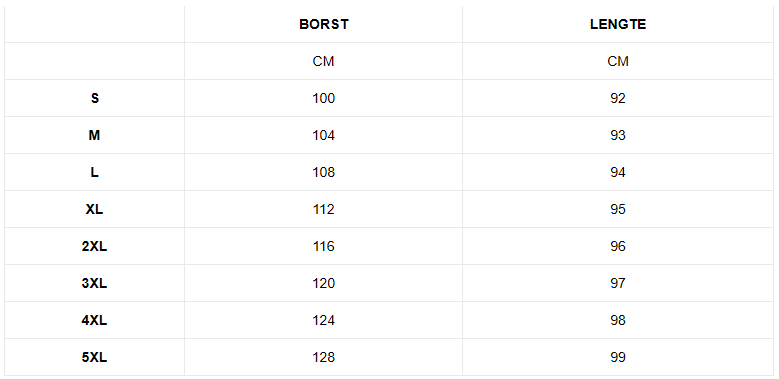This screenshot has width=779, height=379.
Task: Select the 4XL size row label
Action: tap(94, 320)
